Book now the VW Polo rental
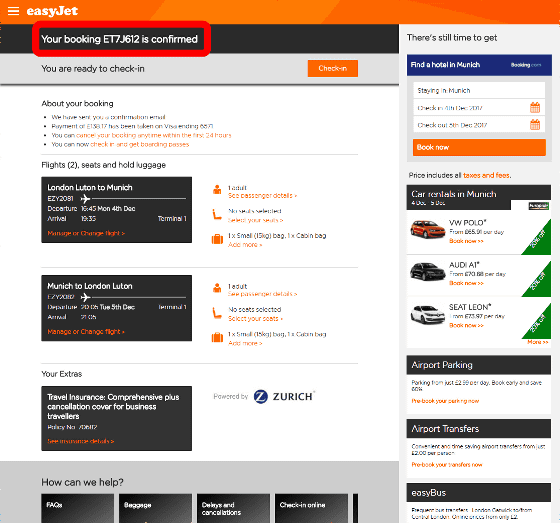This screenshot has height=523, width=560. [x=466, y=241]
